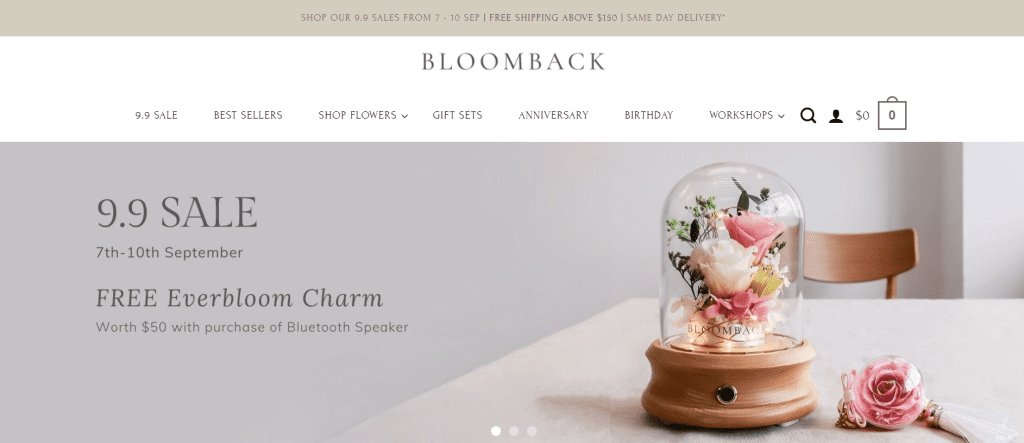Open the Birthday category link

[x=648, y=115]
